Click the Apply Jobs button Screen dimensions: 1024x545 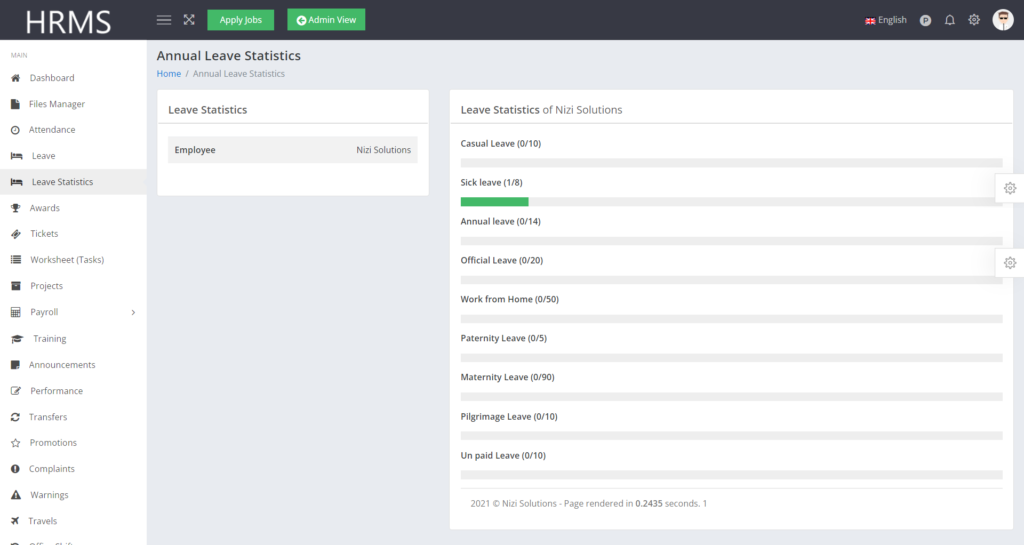(240, 20)
